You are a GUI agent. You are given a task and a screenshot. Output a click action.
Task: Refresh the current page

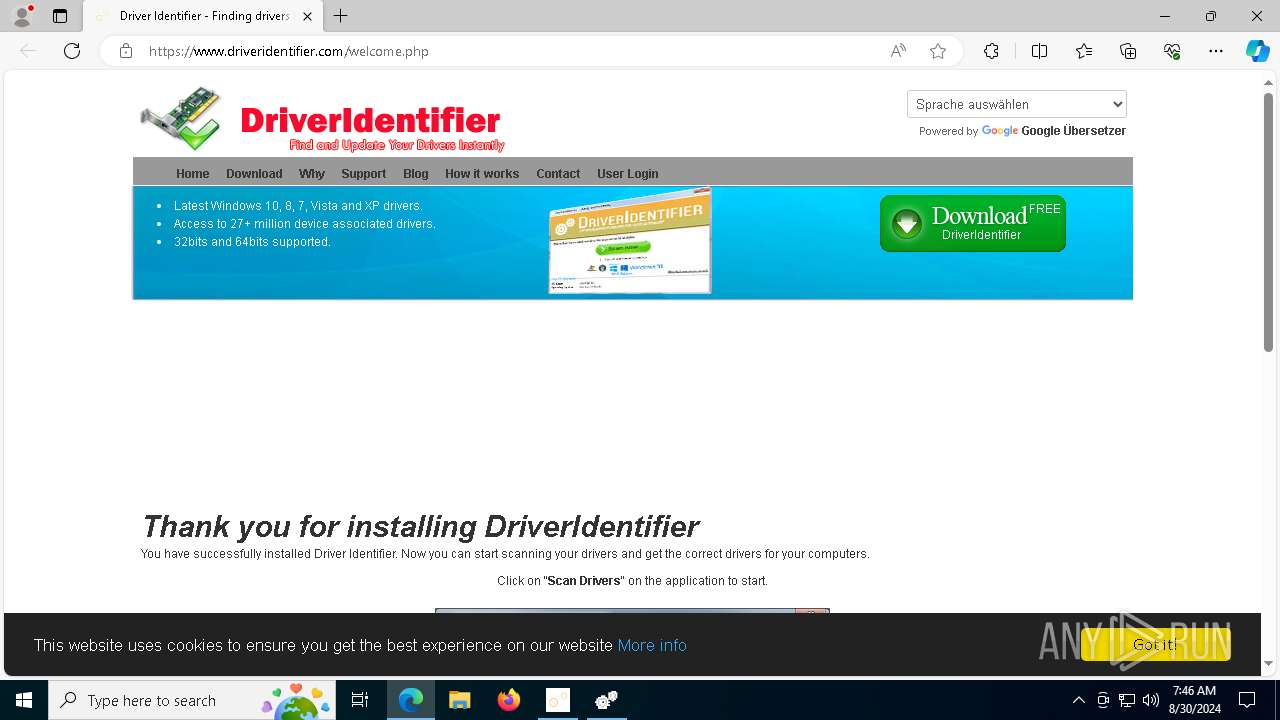pyautogui.click(x=72, y=51)
